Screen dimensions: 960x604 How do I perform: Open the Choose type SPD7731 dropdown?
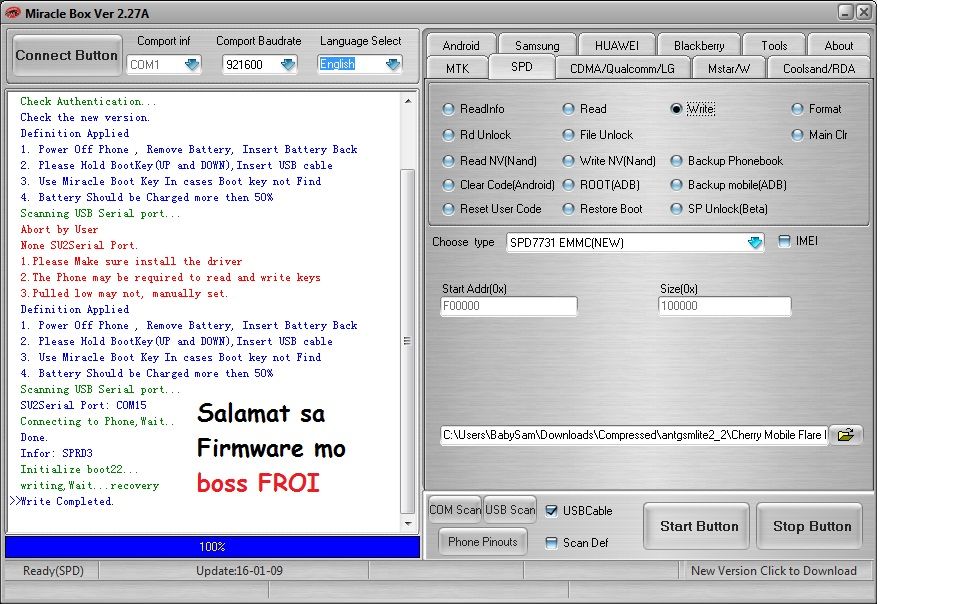pos(754,242)
